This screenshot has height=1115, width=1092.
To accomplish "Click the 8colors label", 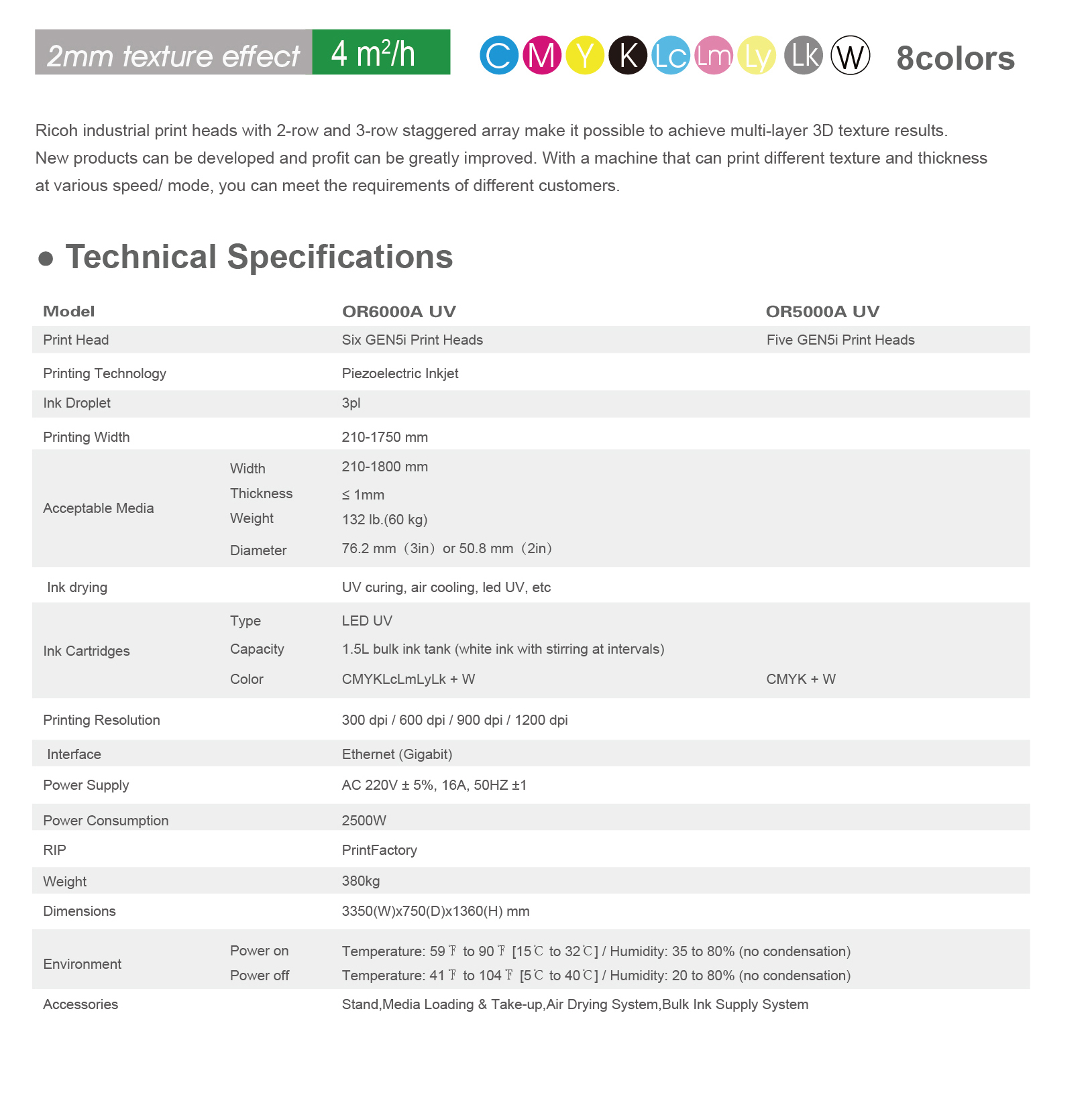I will [955, 58].
